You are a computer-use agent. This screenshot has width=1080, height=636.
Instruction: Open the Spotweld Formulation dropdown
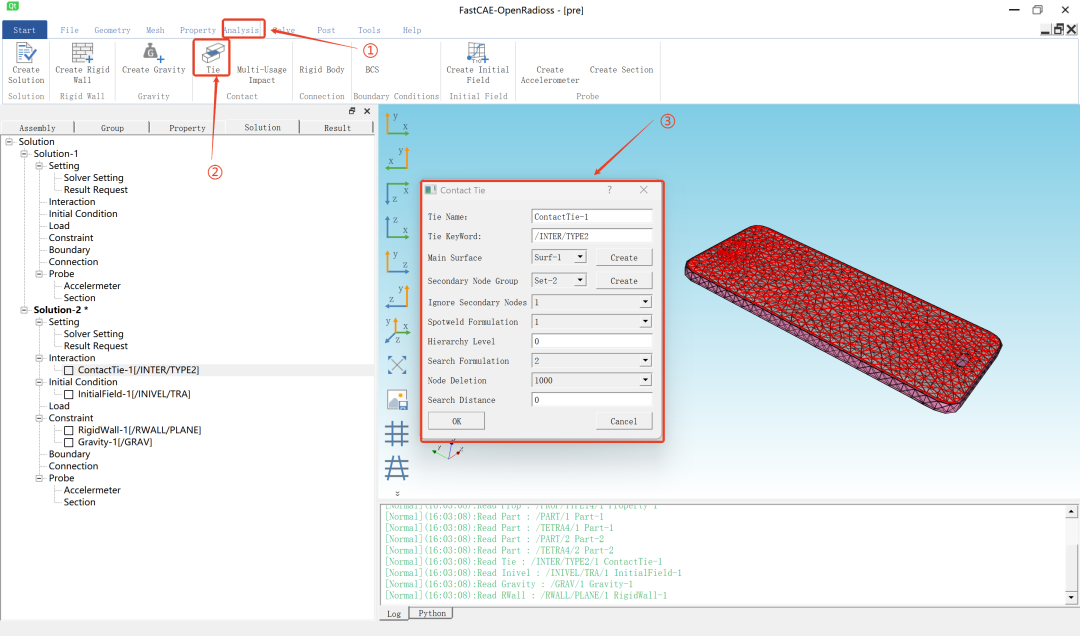(x=645, y=321)
